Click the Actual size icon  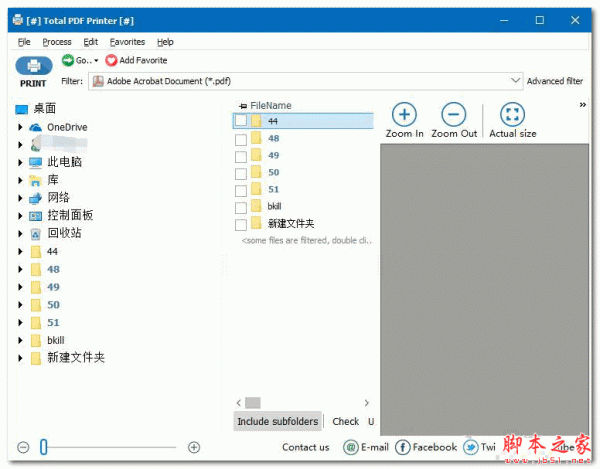512,114
